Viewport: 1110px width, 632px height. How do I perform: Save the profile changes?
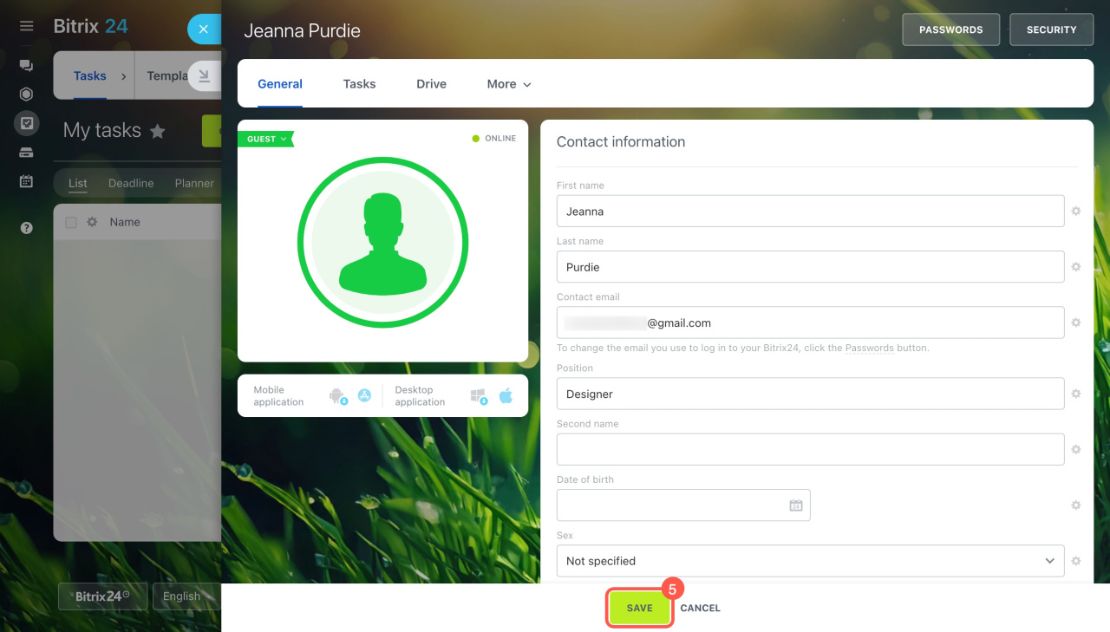(x=639, y=608)
